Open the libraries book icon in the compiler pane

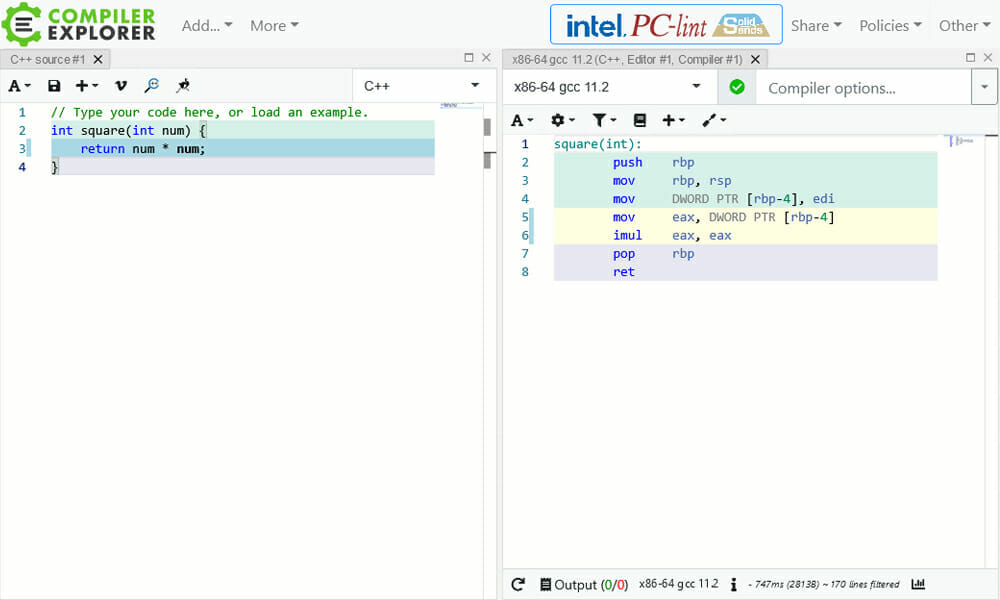click(x=640, y=120)
